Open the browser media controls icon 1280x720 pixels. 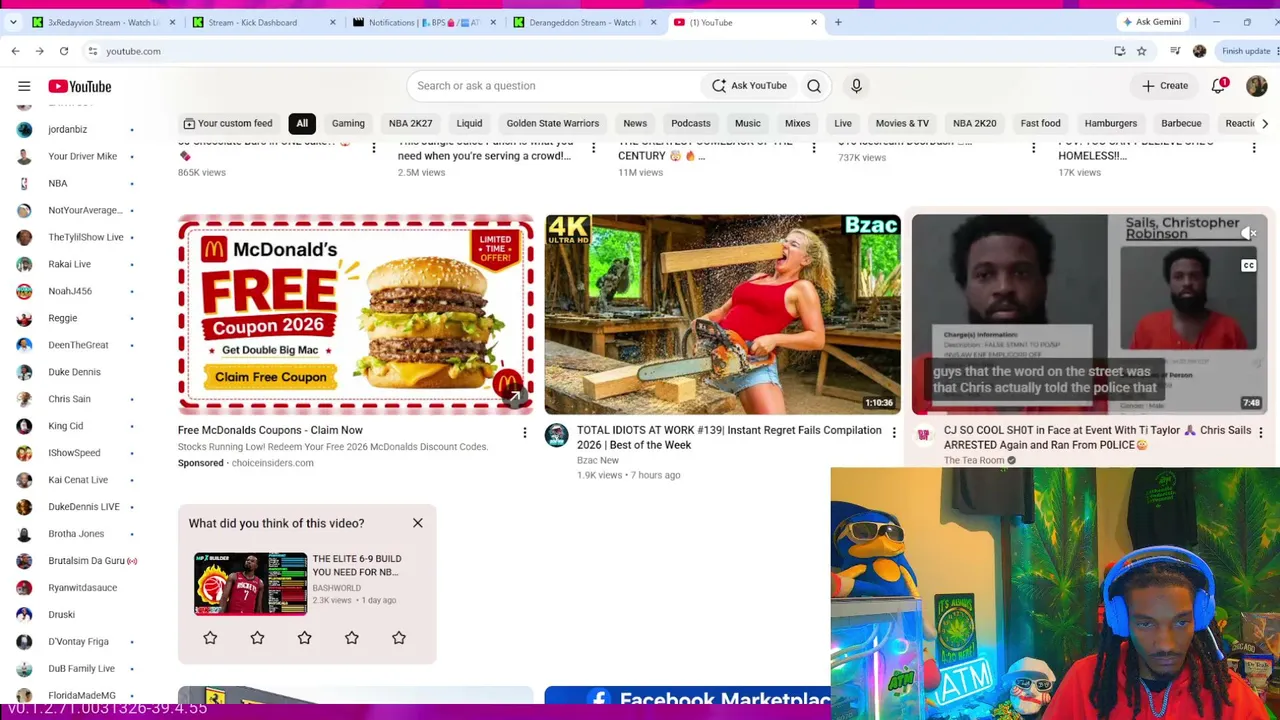tap(1175, 51)
